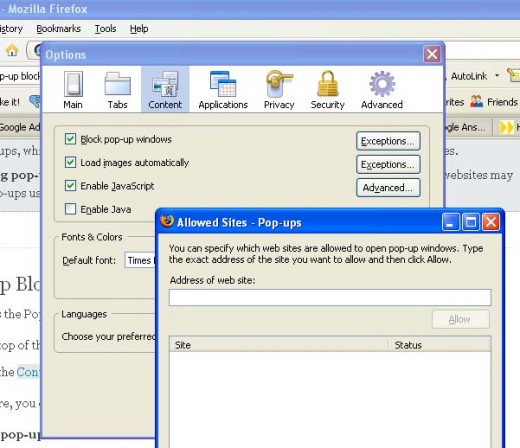Uncheck Enable JavaScript checkbox
The width and height of the screenshot is (520, 448).
[70, 186]
